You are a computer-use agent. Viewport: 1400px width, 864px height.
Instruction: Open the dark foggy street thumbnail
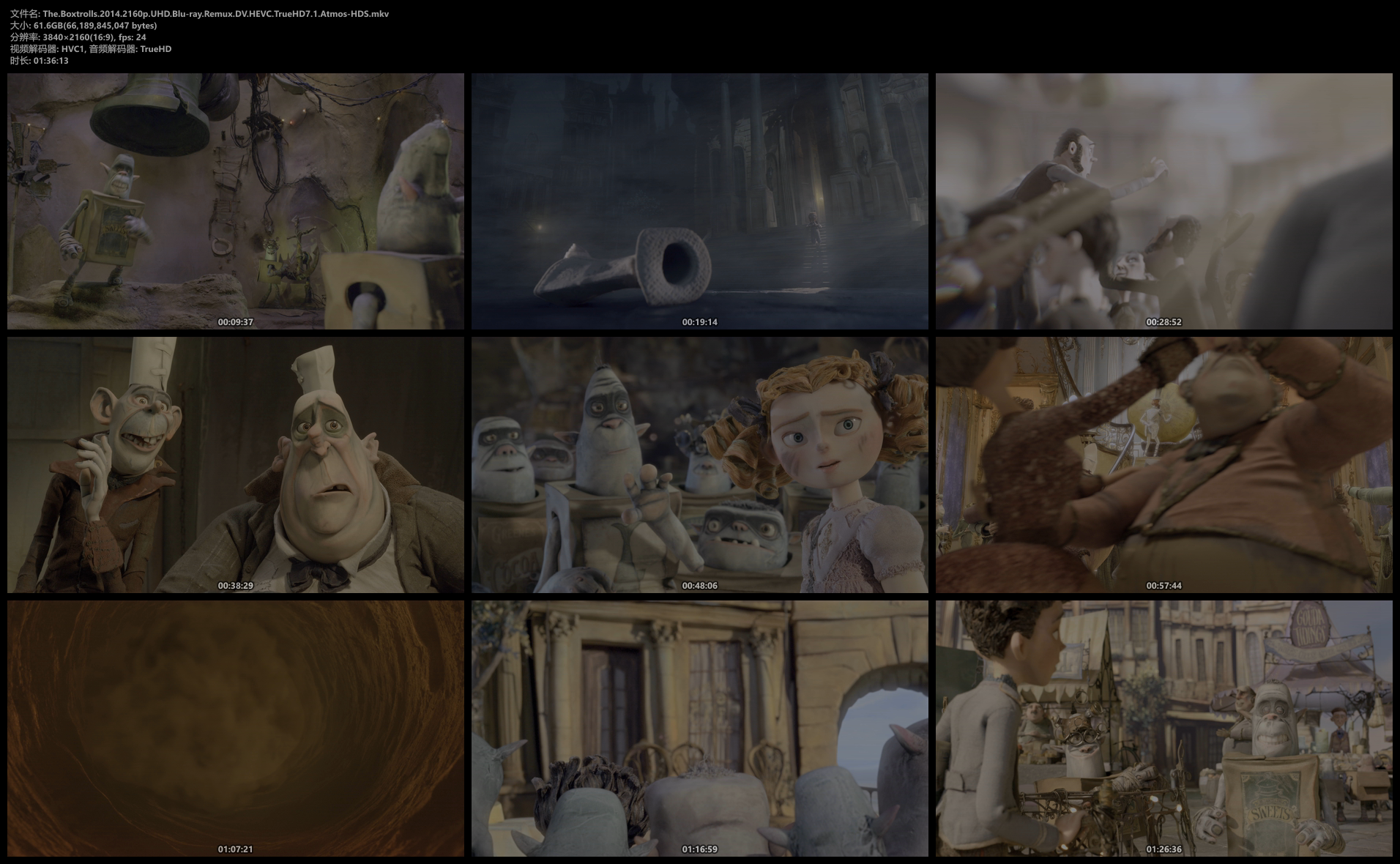699,201
